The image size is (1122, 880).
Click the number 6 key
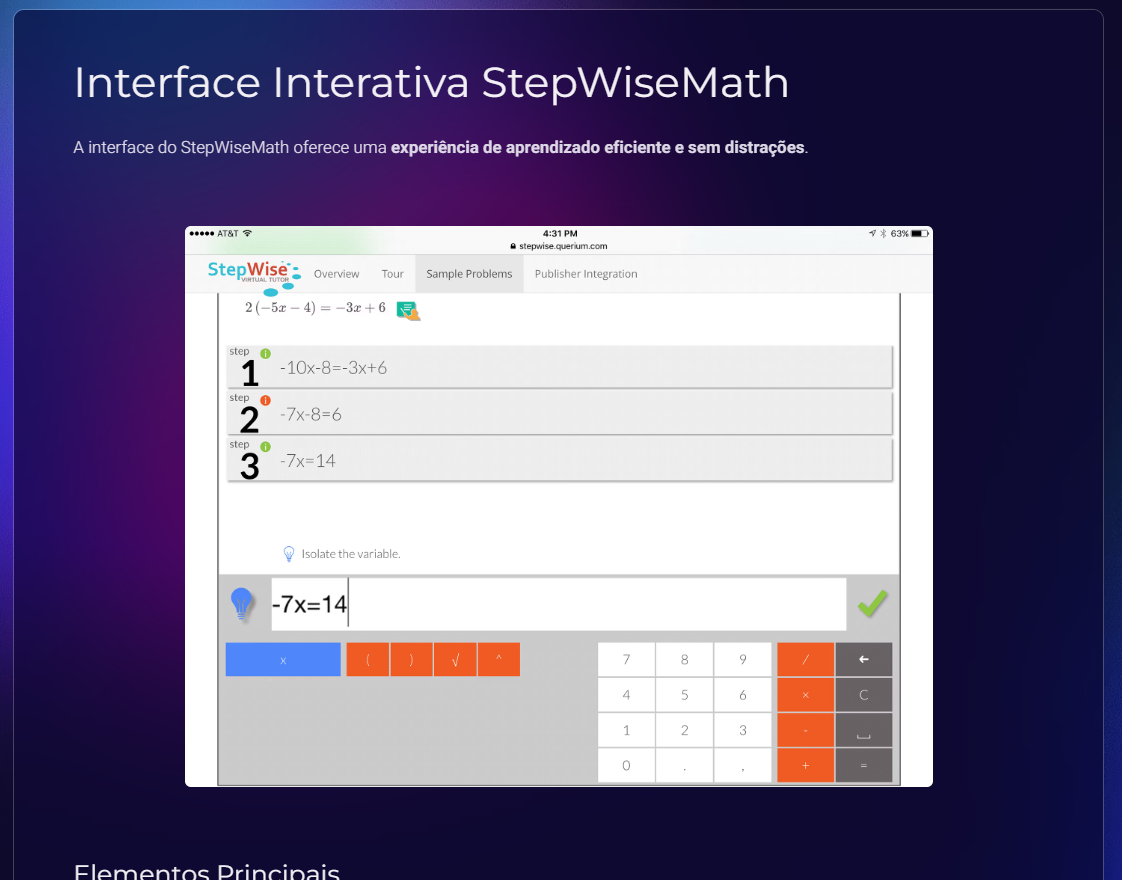[x=743, y=695]
